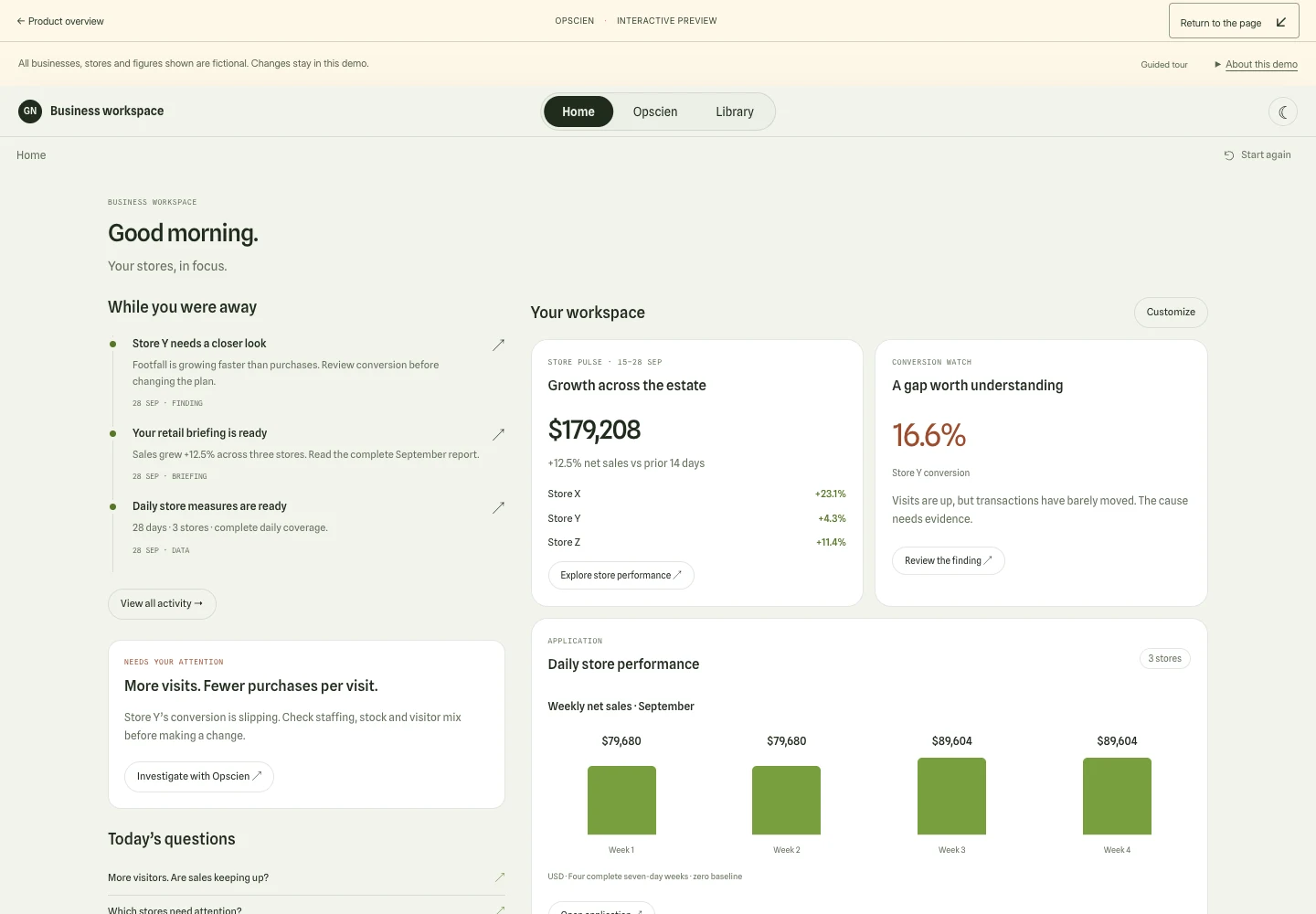Image resolution: width=1316 pixels, height=914 pixels.
Task: Open the Library tab
Action: 735,112
